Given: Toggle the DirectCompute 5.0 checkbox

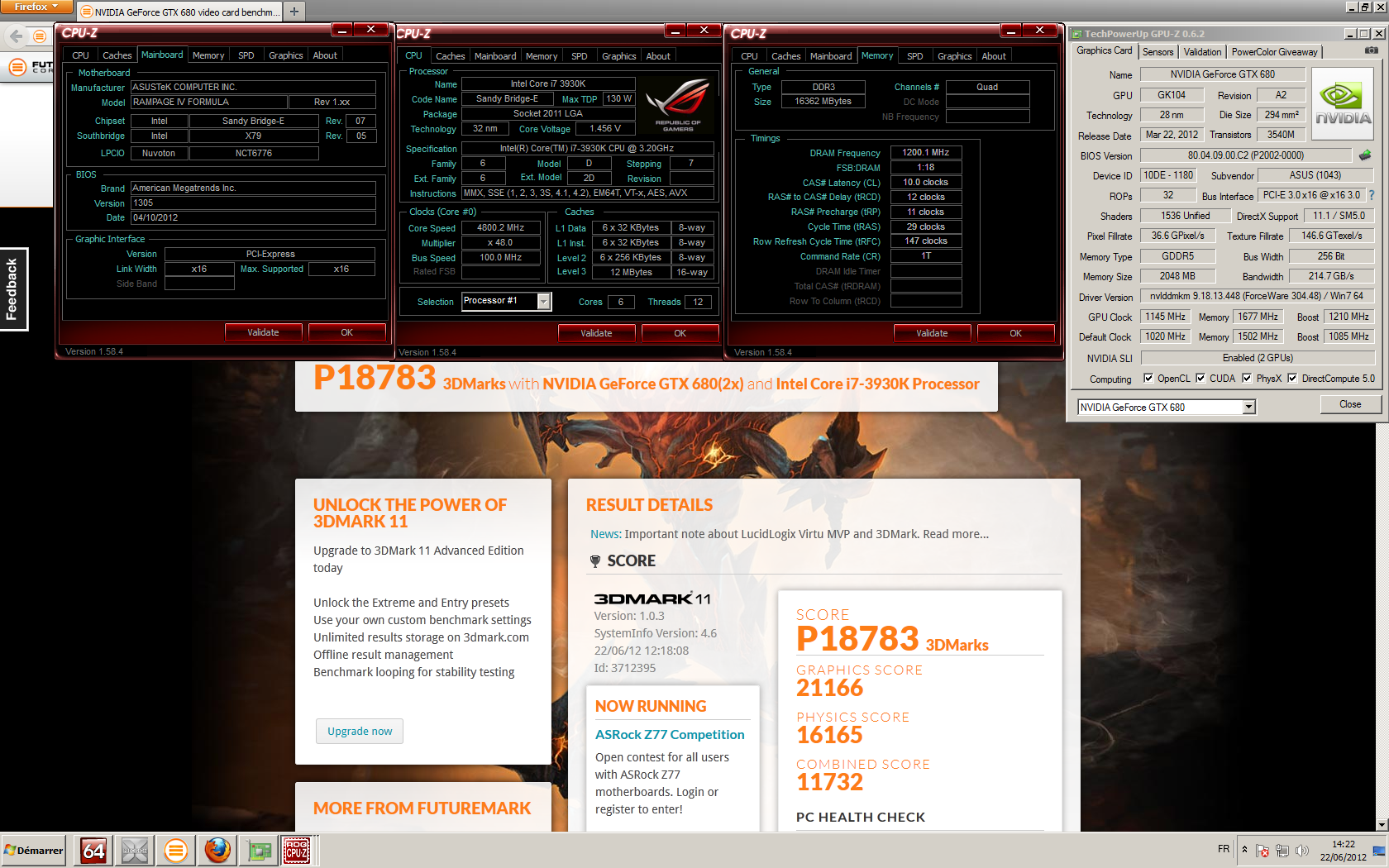Looking at the screenshot, I should tap(1292, 379).
